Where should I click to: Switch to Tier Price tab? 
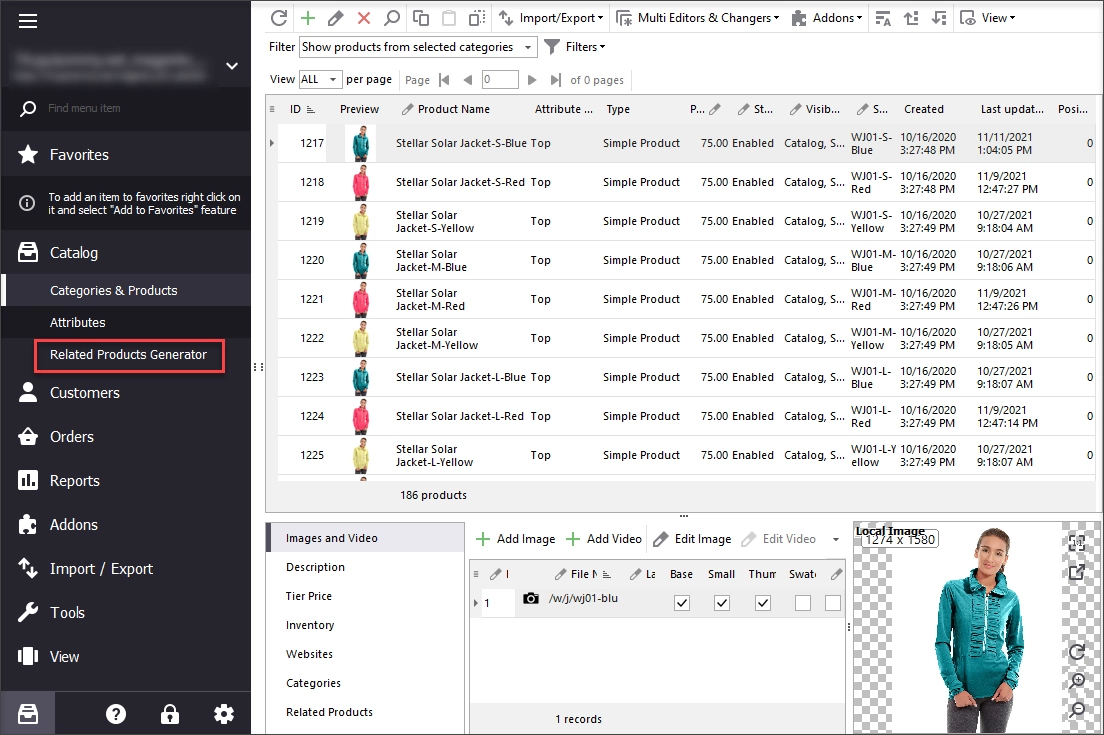coord(308,596)
